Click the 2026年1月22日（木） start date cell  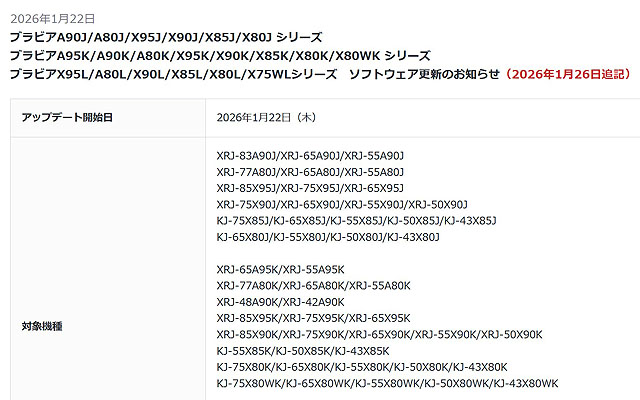[266, 117]
